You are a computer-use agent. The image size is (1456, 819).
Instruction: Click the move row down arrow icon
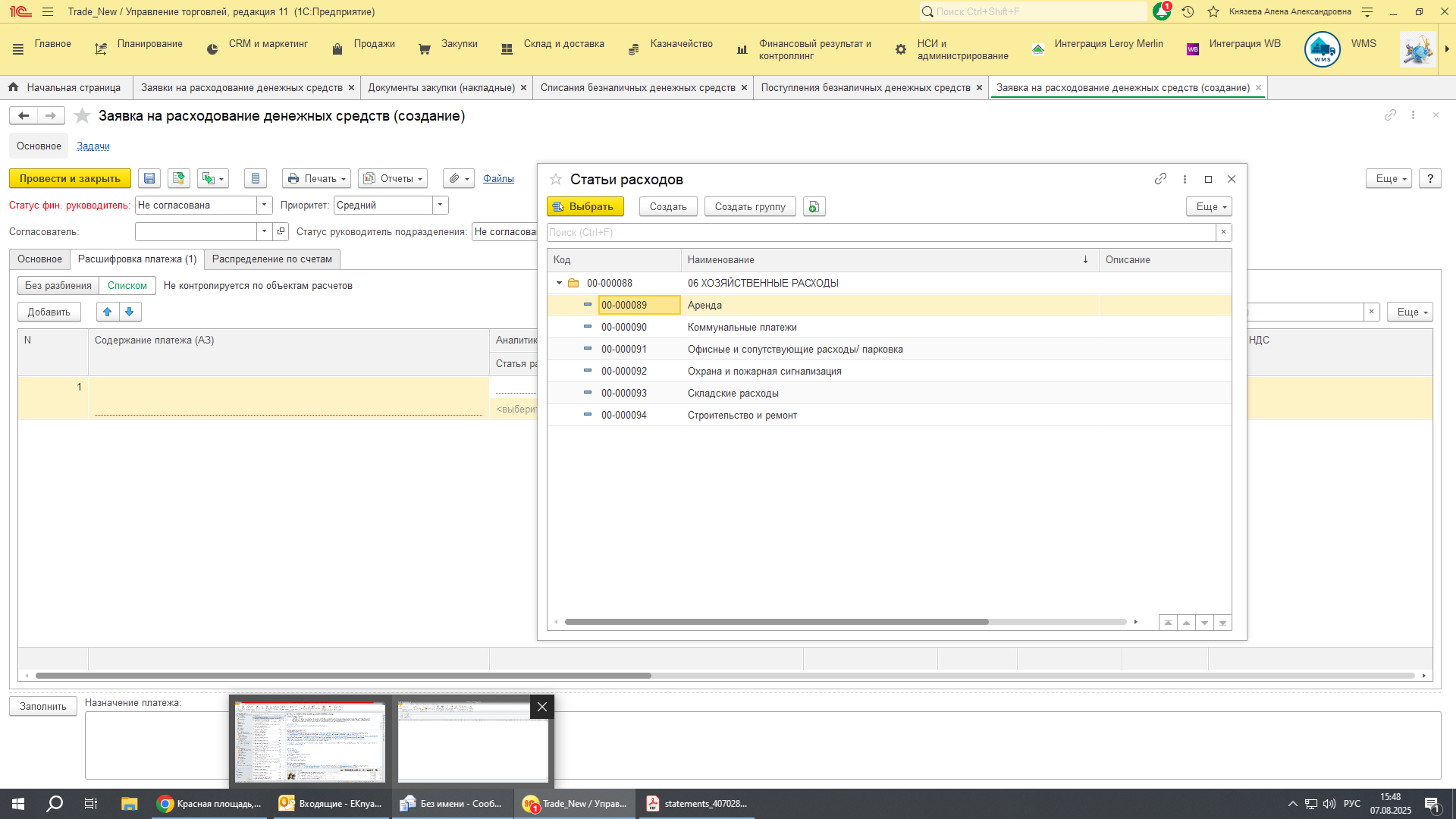point(130,312)
